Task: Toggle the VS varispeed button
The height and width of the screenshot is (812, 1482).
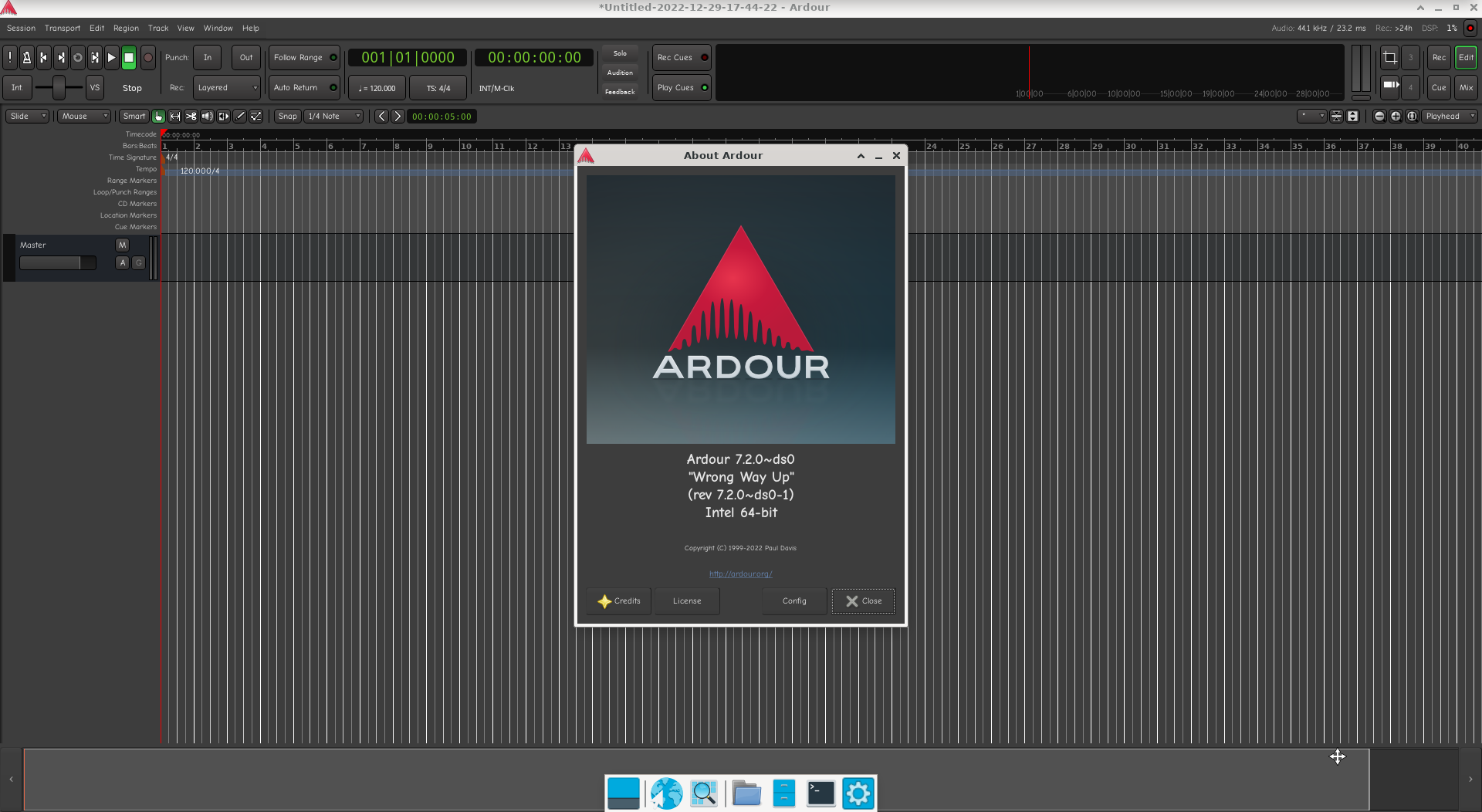Action: point(95,88)
